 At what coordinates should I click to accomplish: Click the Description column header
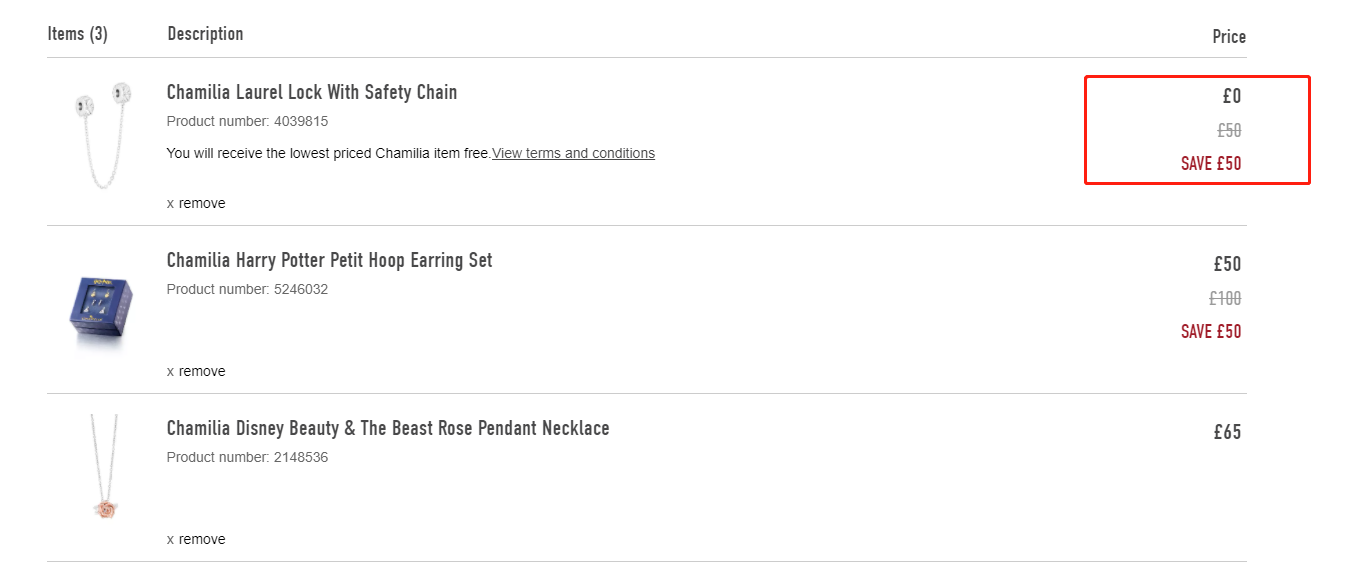pos(205,34)
